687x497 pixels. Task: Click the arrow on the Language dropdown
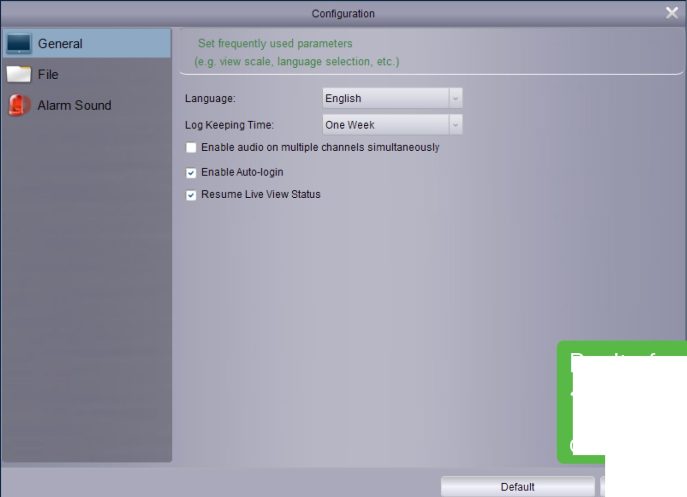455,99
